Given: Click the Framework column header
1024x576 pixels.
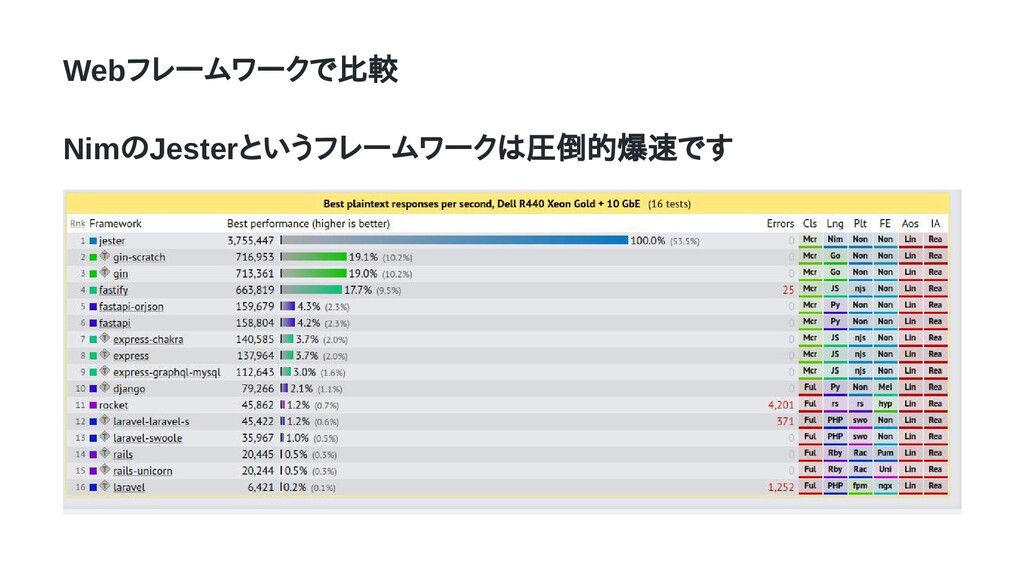Looking at the screenshot, I should (116, 223).
